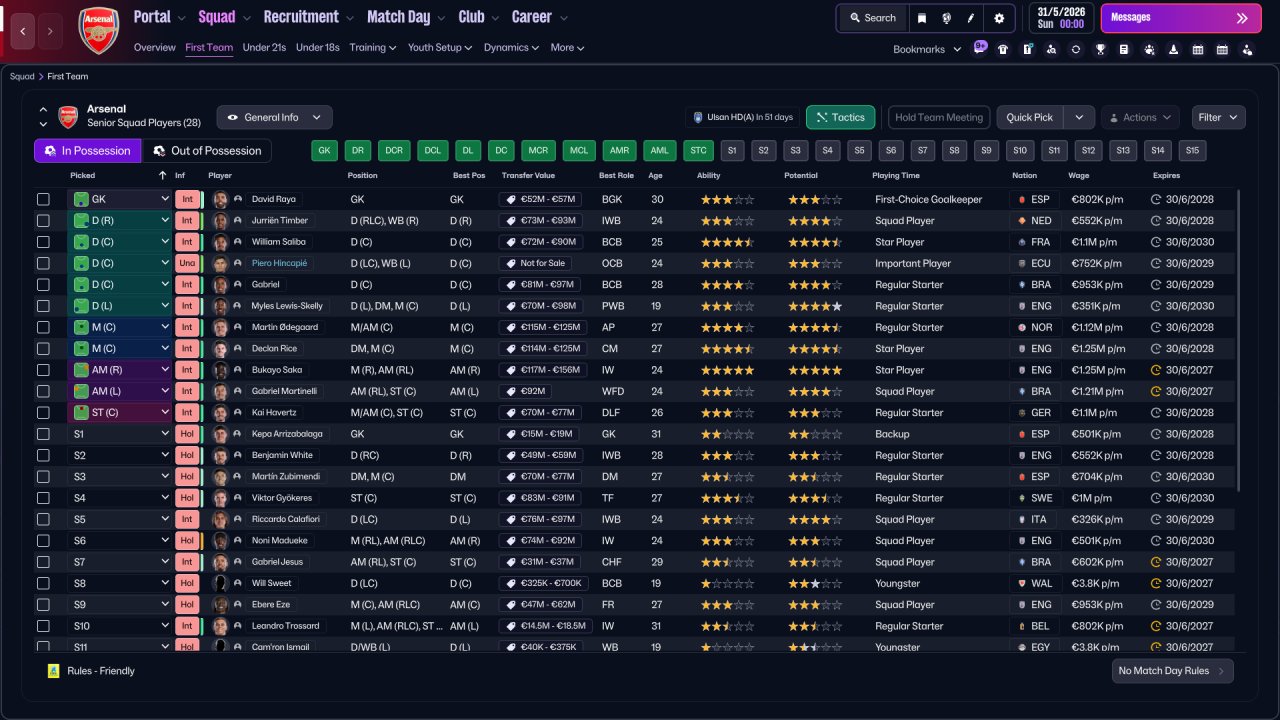Click Hold Team Meeting
The width and height of the screenshot is (1280, 720).
[939, 117]
